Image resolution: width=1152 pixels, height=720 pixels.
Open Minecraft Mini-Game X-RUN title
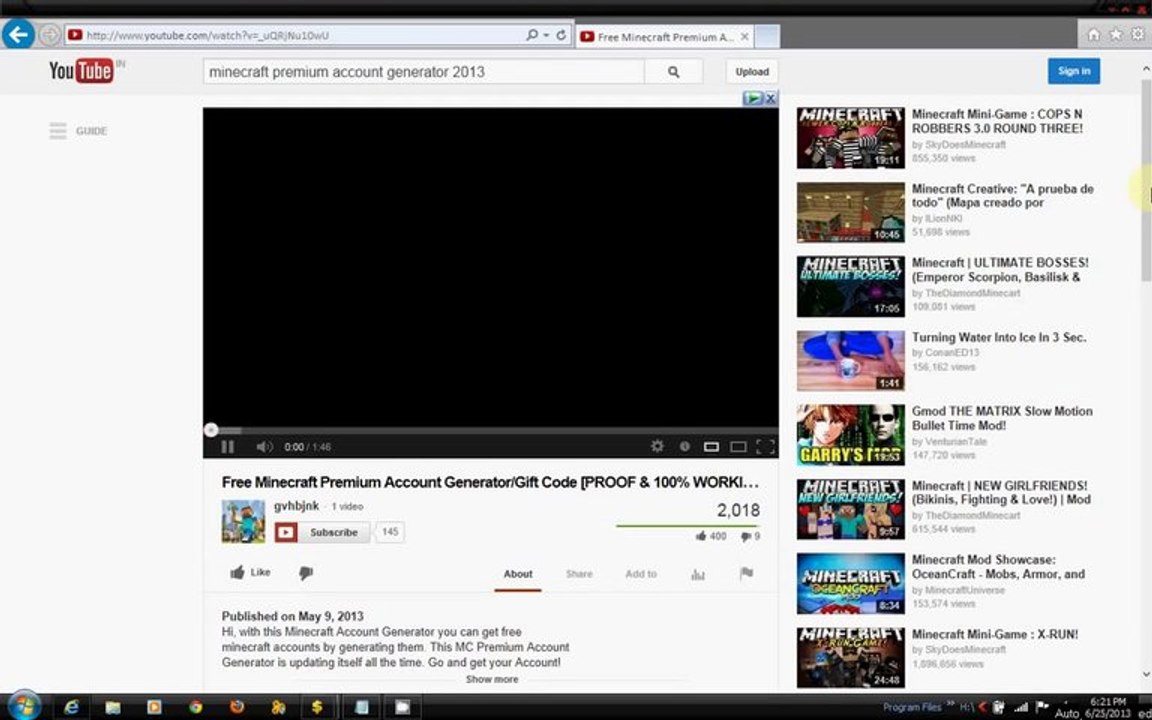click(x=995, y=634)
